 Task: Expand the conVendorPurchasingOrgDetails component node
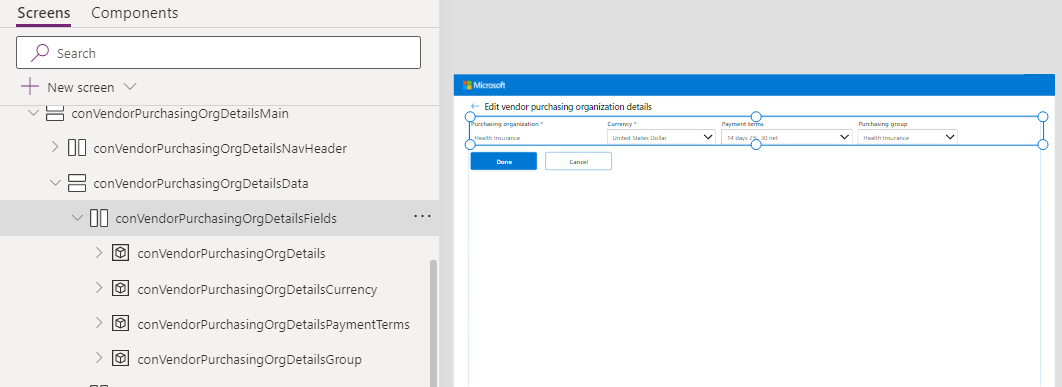(99, 253)
